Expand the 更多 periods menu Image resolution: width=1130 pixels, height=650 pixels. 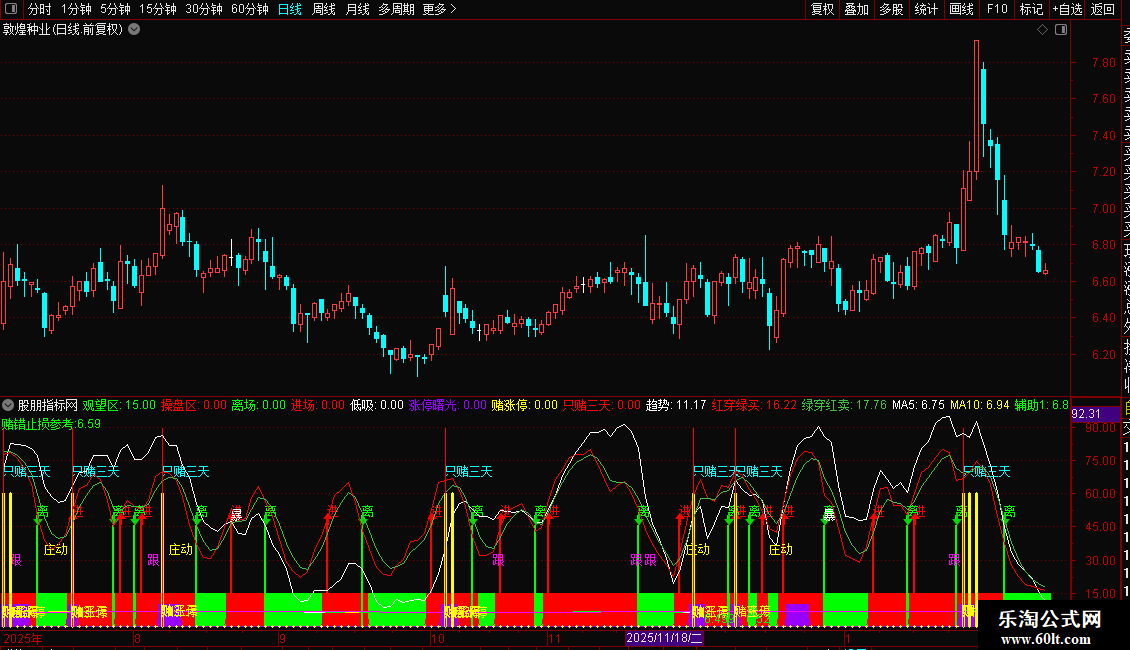coord(440,9)
